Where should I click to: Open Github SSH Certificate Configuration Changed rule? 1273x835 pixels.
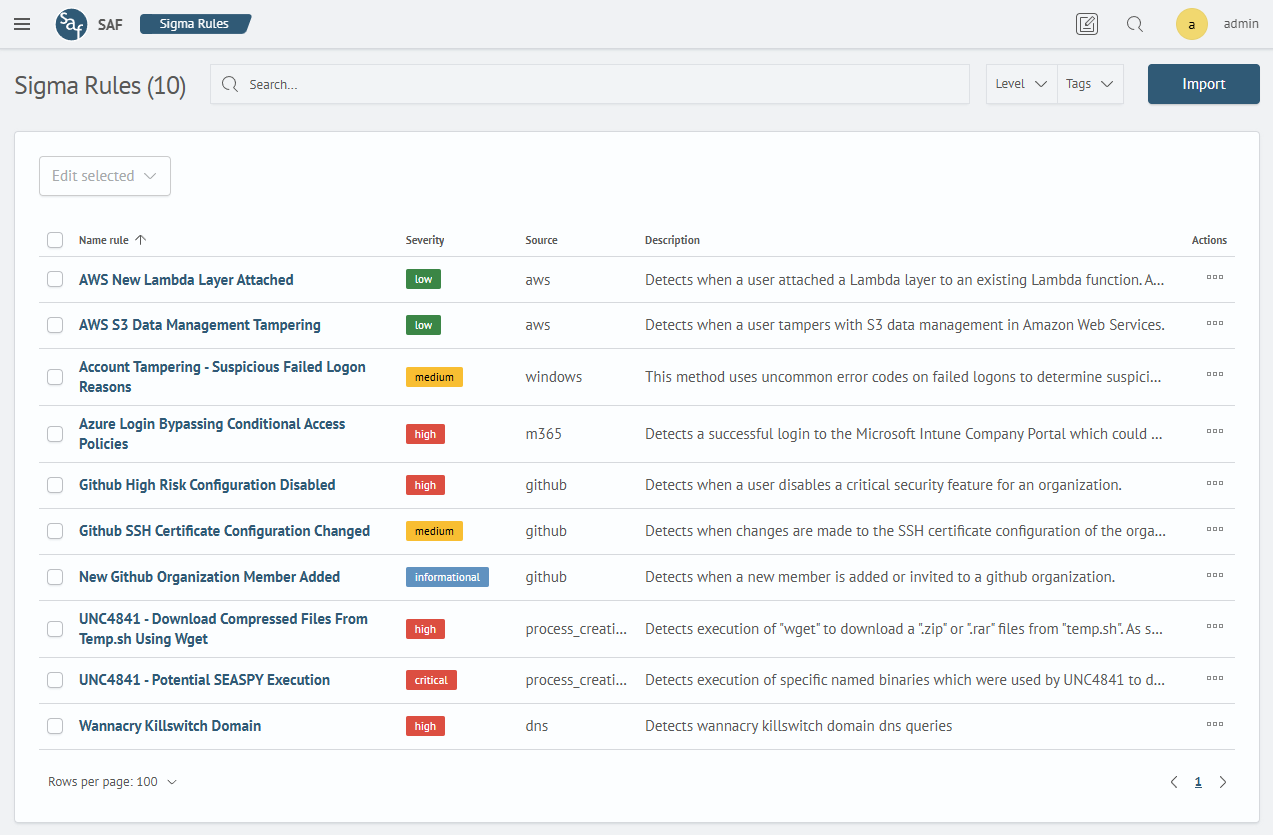(x=224, y=531)
